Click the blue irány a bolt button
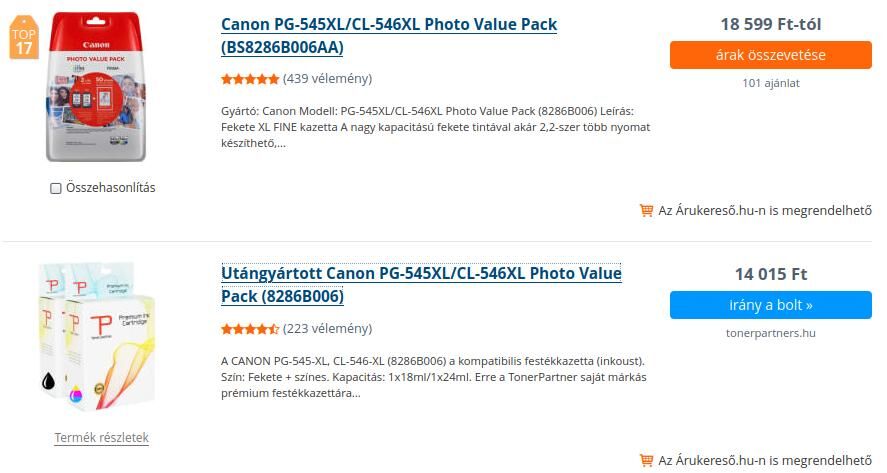This screenshot has width=887, height=473. (x=770, y=305)
